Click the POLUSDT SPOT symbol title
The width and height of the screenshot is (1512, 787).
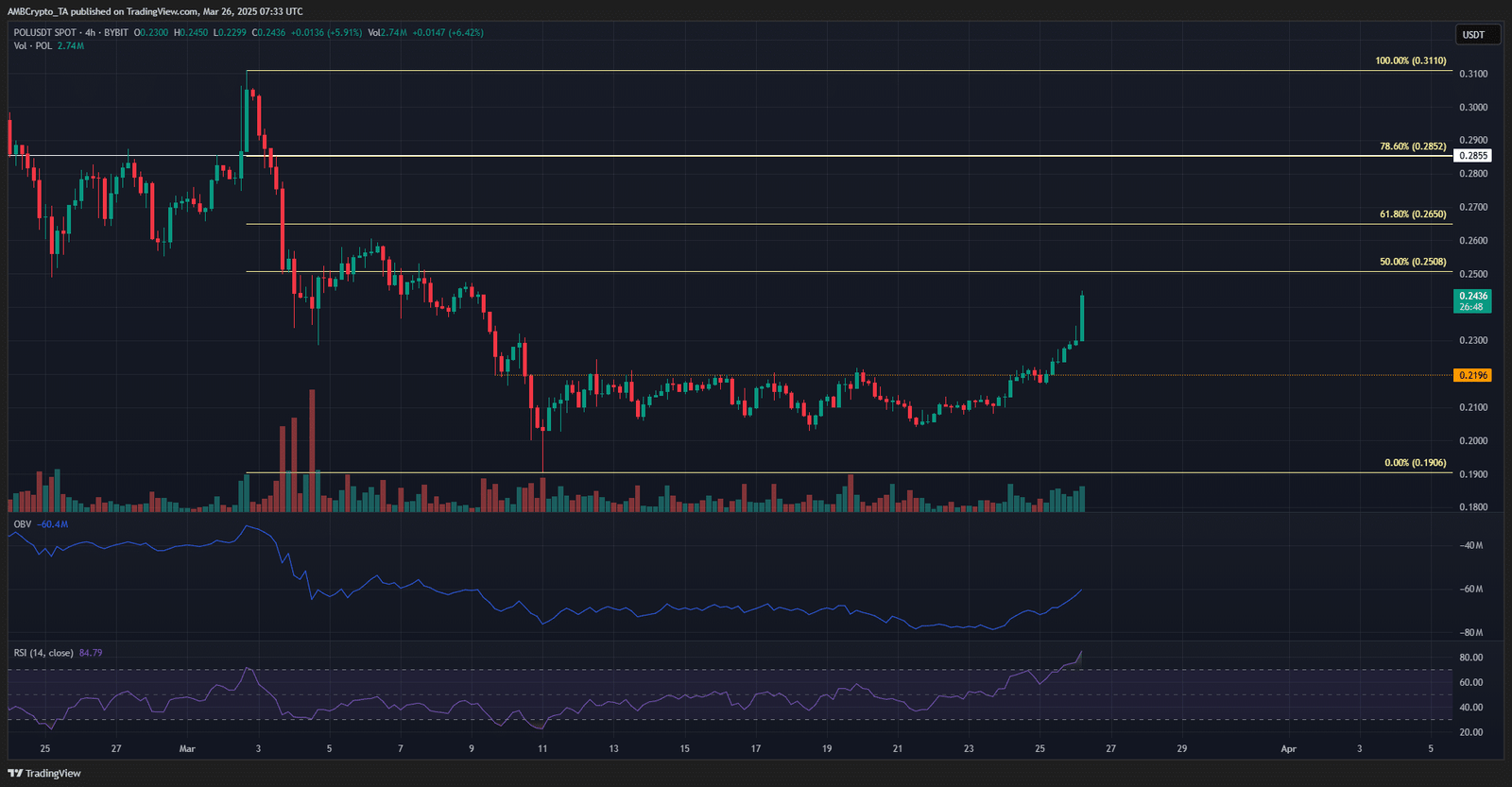point(46,32)
